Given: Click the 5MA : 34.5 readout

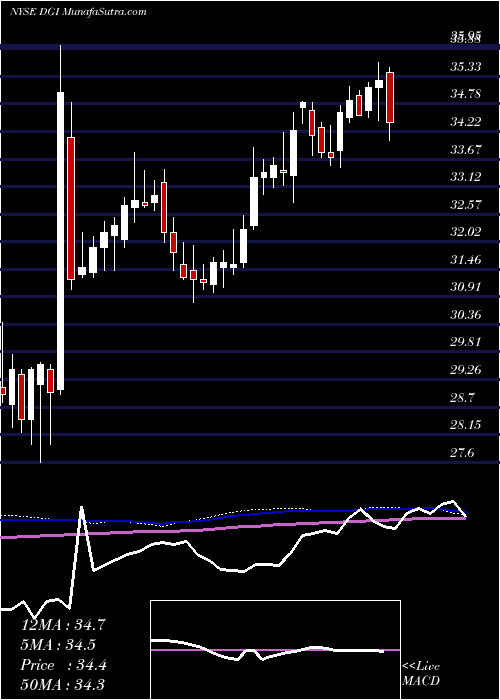Looking at the screenshot, I should pos(58,645).
